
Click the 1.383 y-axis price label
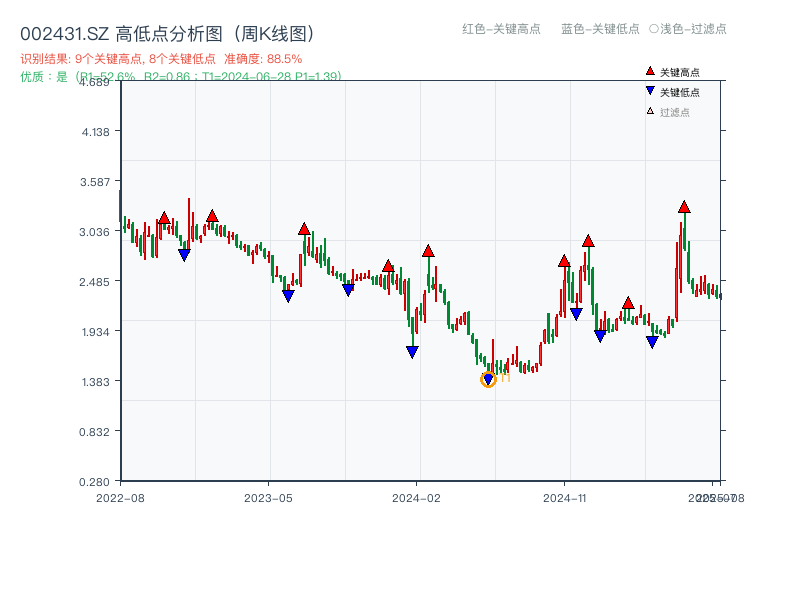tap(94, 380)
